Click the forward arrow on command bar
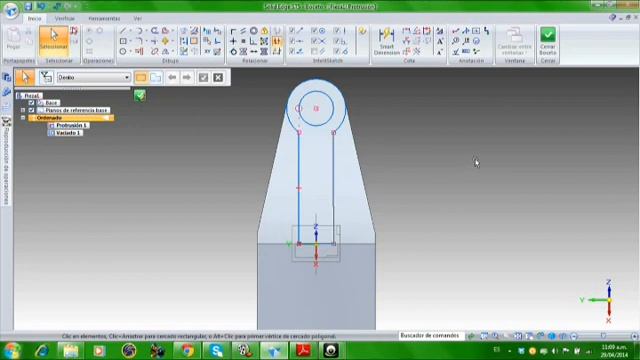640x360 pixels. coord(187,77)
